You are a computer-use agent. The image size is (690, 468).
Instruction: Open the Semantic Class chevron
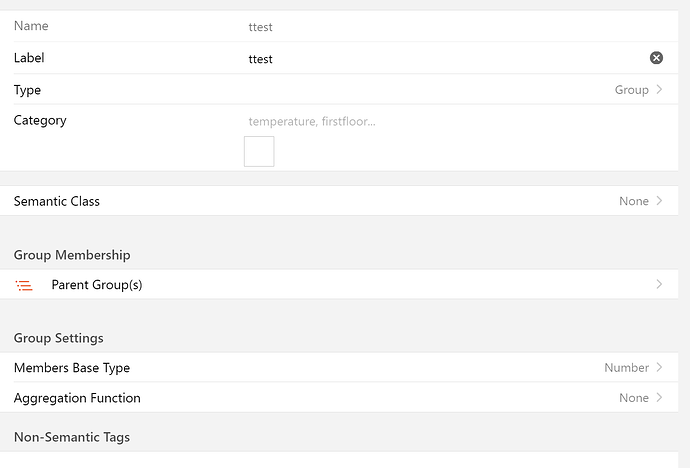click(x=659, y=201)
